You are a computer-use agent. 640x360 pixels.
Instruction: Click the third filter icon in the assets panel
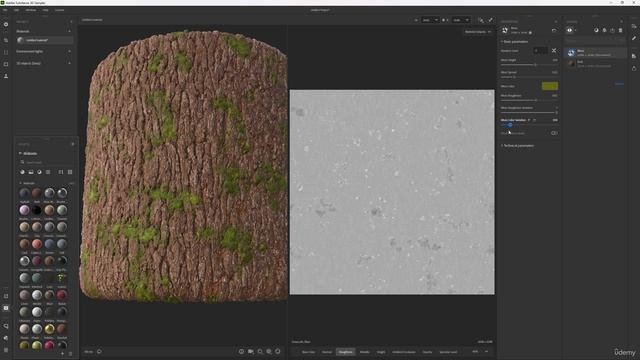click(40, 172)
